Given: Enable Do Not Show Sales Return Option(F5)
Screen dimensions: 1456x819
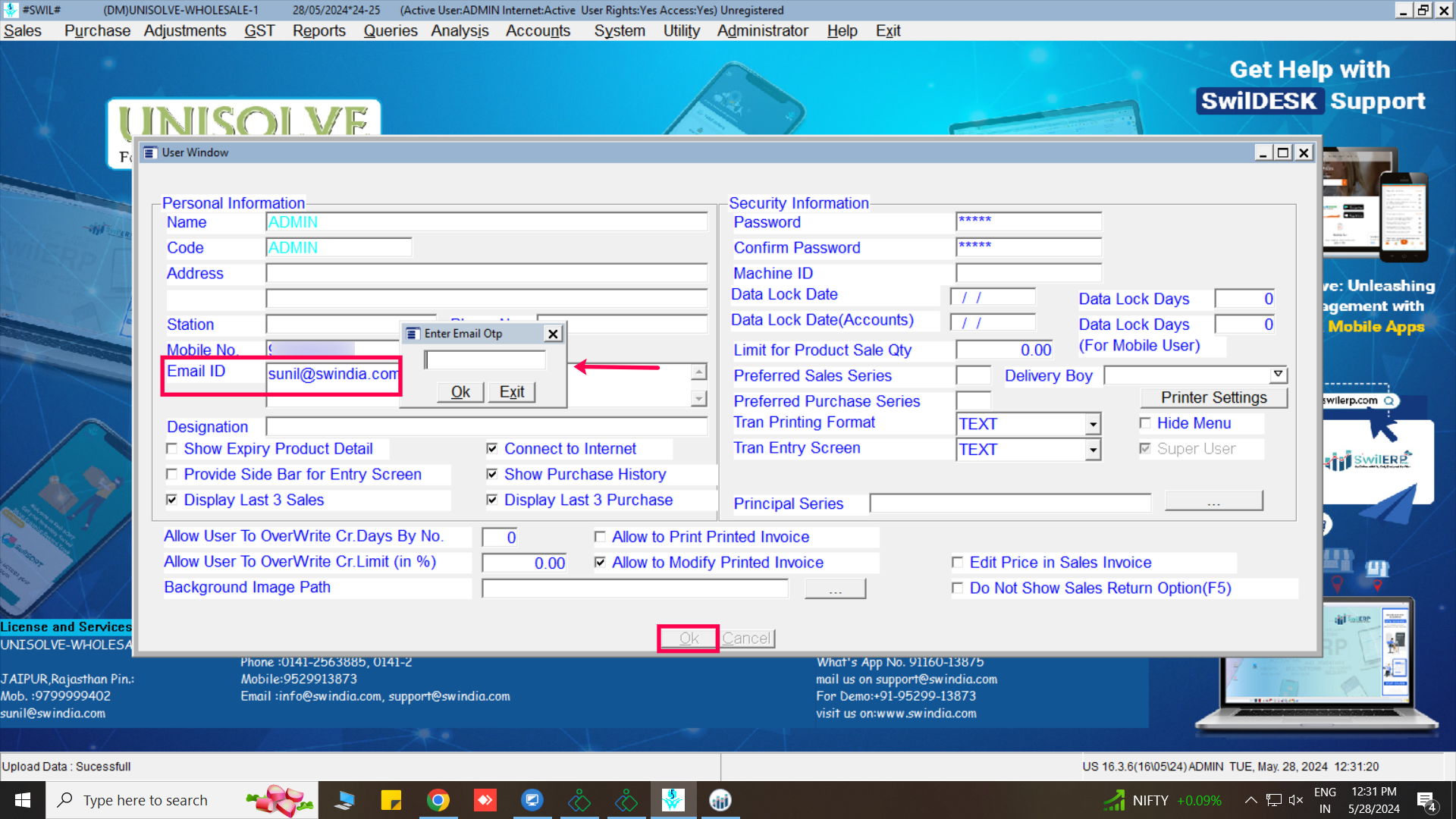Looking at the screenshot, I should (x=957, y=588).
